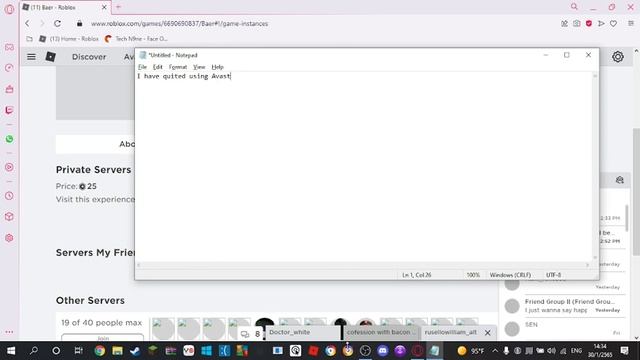640x360 pixels.
Task: Go back in the browser
Action: click(x=27, y=24)
